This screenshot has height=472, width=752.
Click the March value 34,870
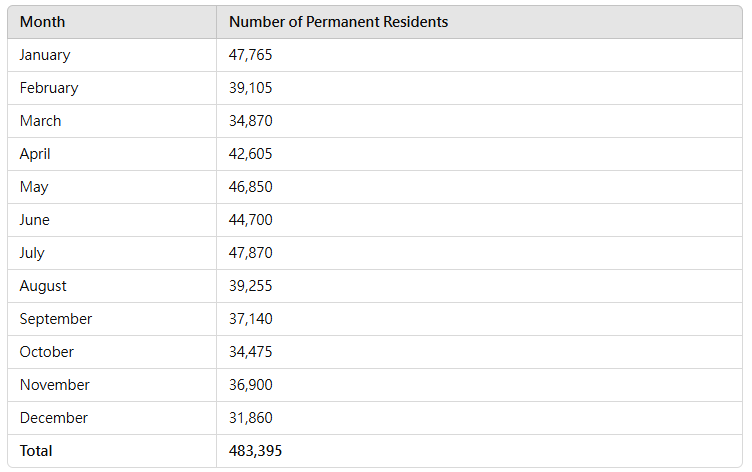tap(250, 121)
